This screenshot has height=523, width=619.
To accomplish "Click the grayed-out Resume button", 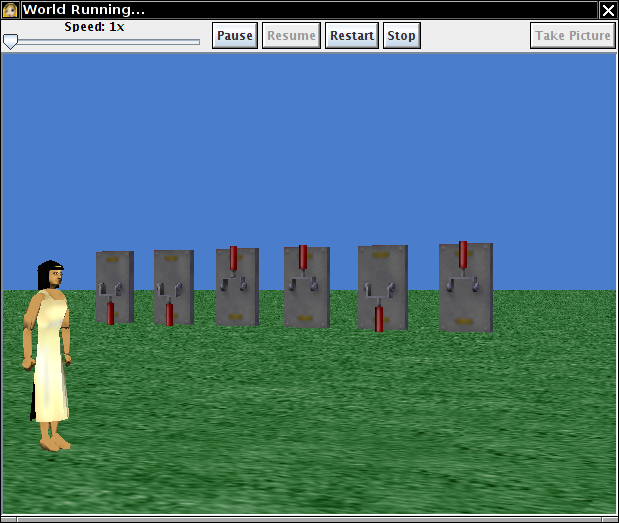I will click(291, 36).
